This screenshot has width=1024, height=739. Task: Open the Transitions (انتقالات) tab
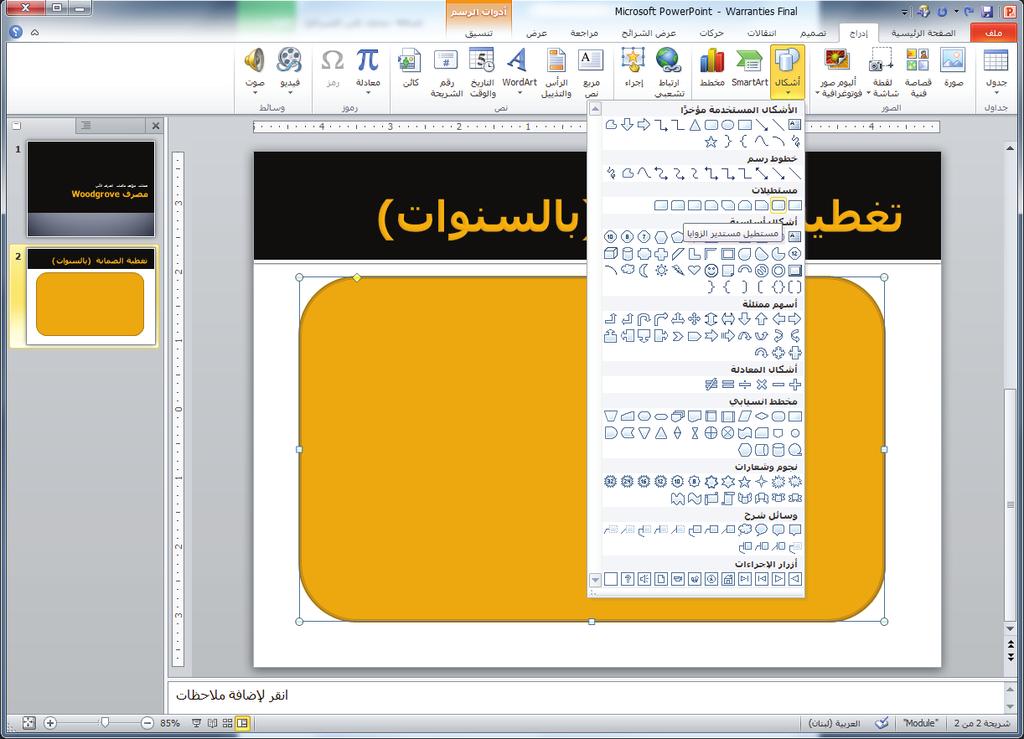pyautogui.click(x=761, y=33)
